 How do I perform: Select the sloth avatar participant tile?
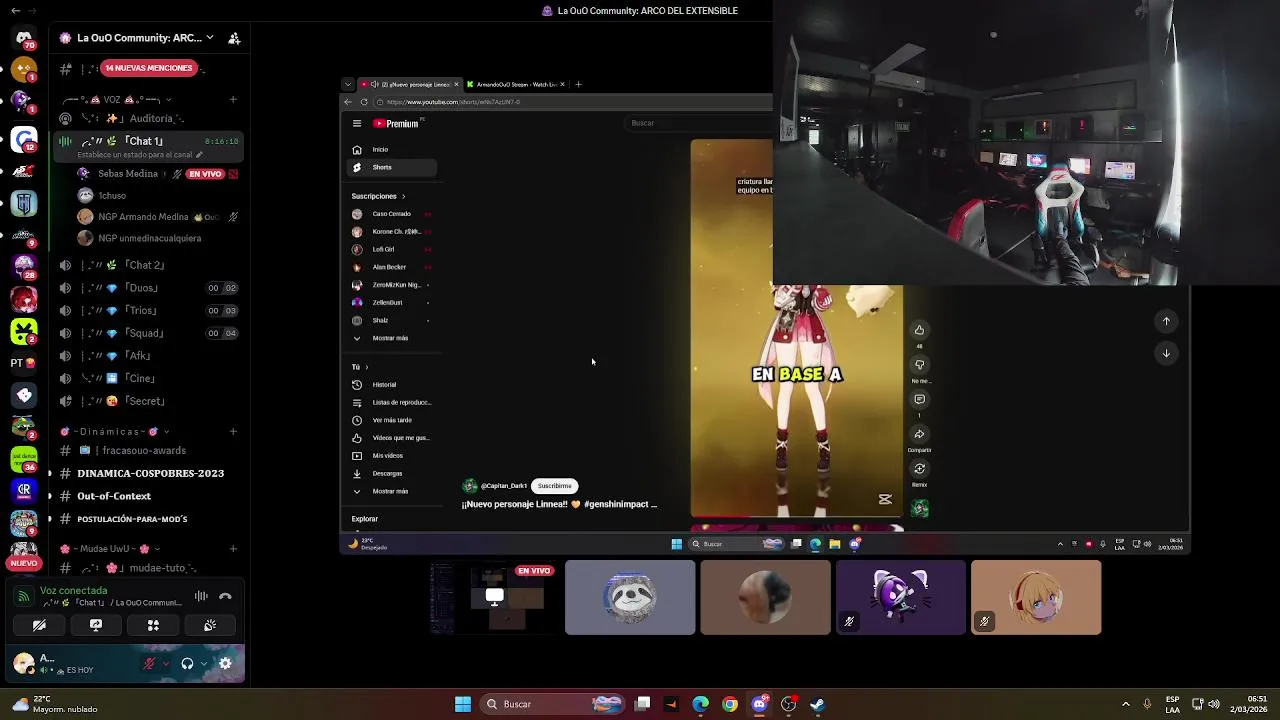coord(630,598)
